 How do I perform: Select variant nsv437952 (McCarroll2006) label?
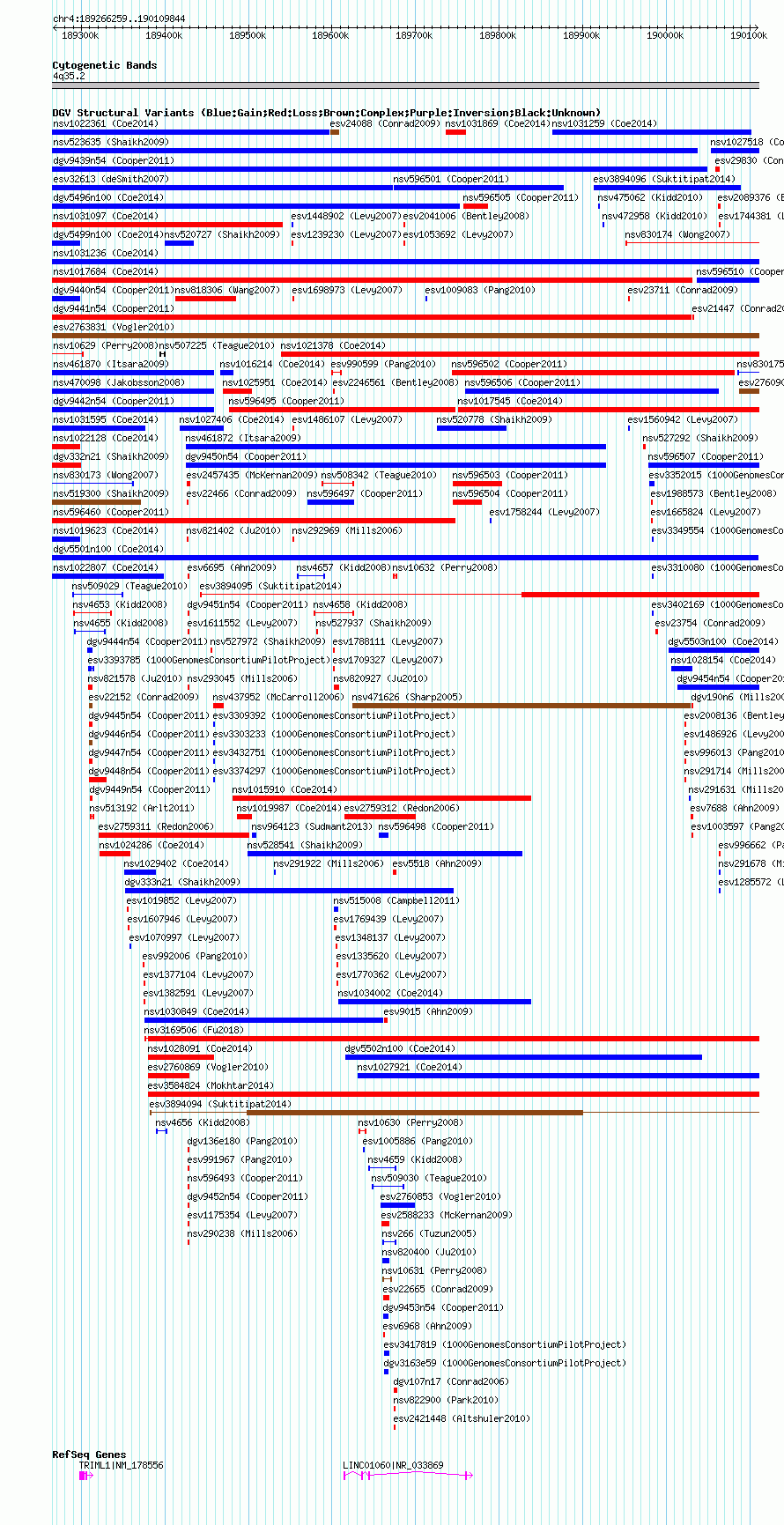[x=278, y=697]
